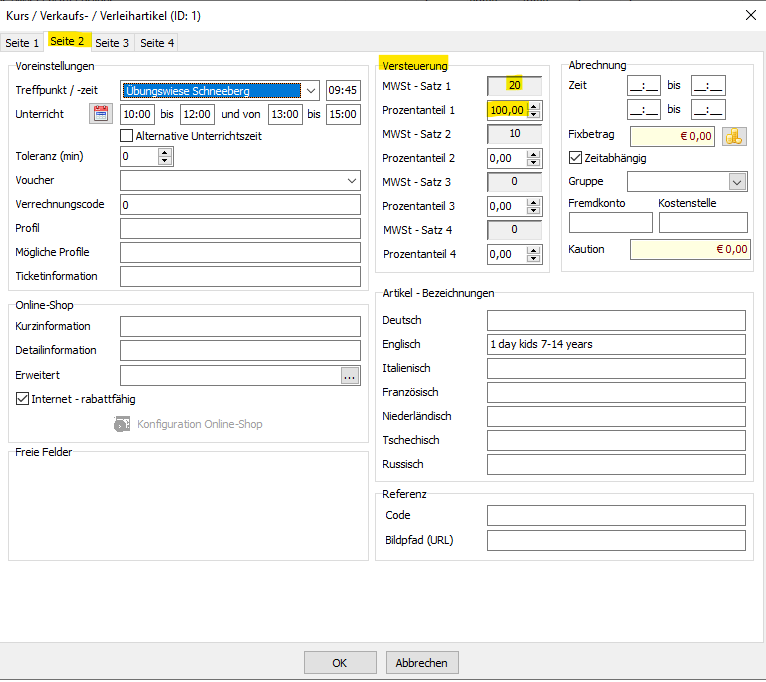Screen dimensions: 766x682
Task: Increase Prozentanteil 2 spinner up
Action: [534, 154]
